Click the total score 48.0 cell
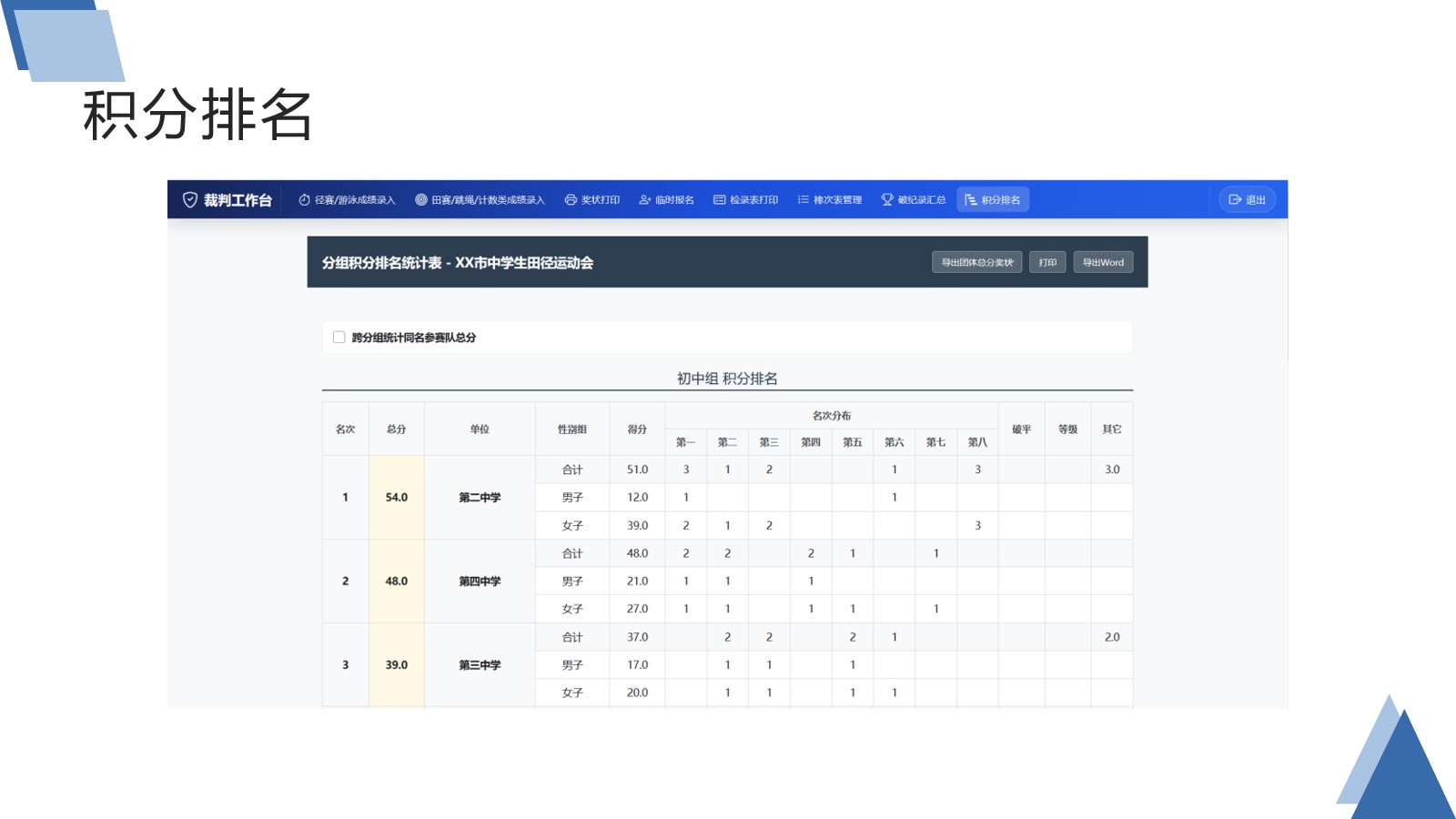 397,581
